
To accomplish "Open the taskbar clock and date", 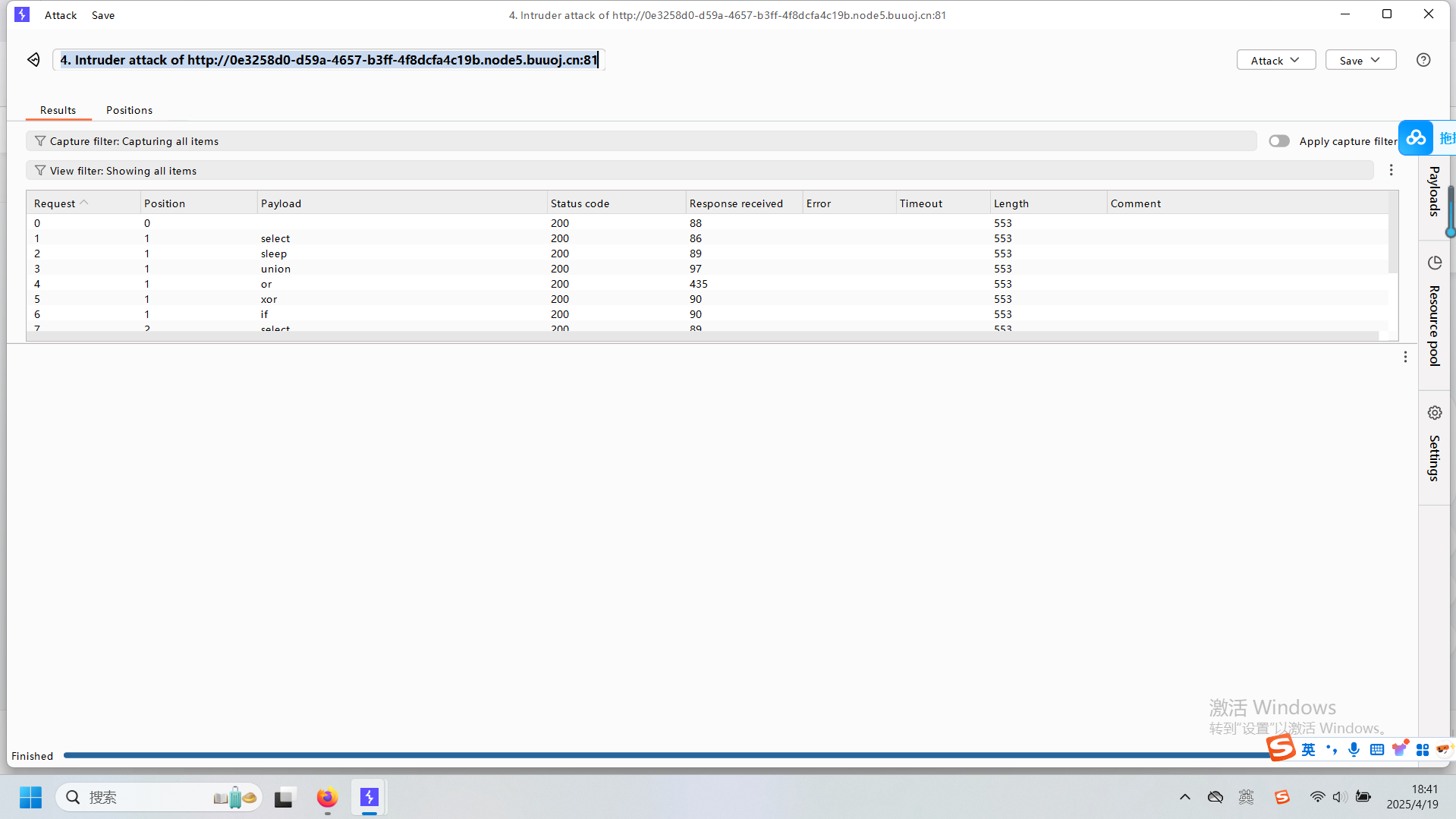I will [1412, 797].
